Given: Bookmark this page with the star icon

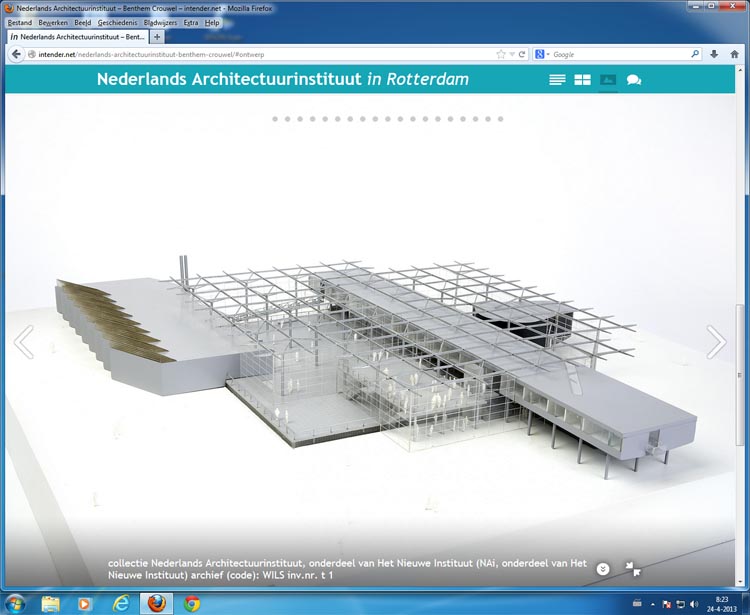Looking at the screenshot, I should (x=501, y=55).
